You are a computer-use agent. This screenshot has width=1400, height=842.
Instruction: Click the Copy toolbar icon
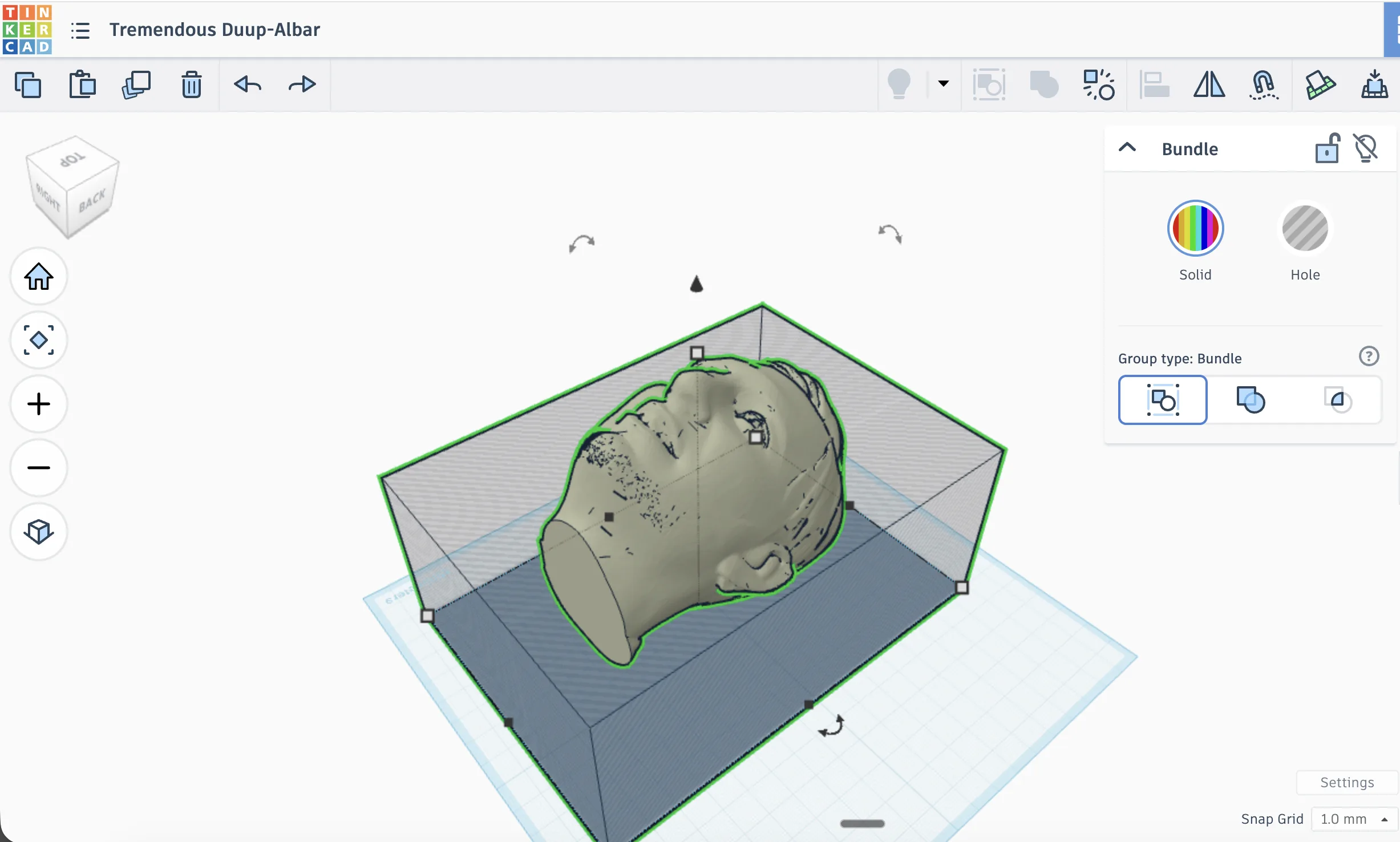28,85
